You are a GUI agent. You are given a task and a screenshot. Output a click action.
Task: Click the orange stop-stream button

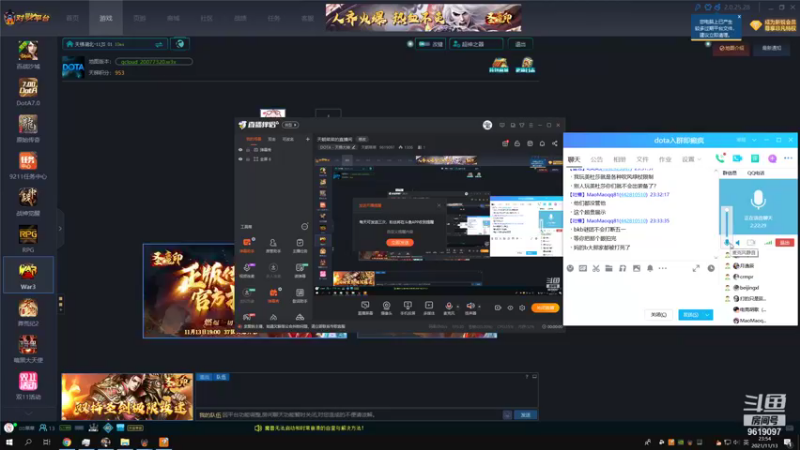(x=545, y=308)
